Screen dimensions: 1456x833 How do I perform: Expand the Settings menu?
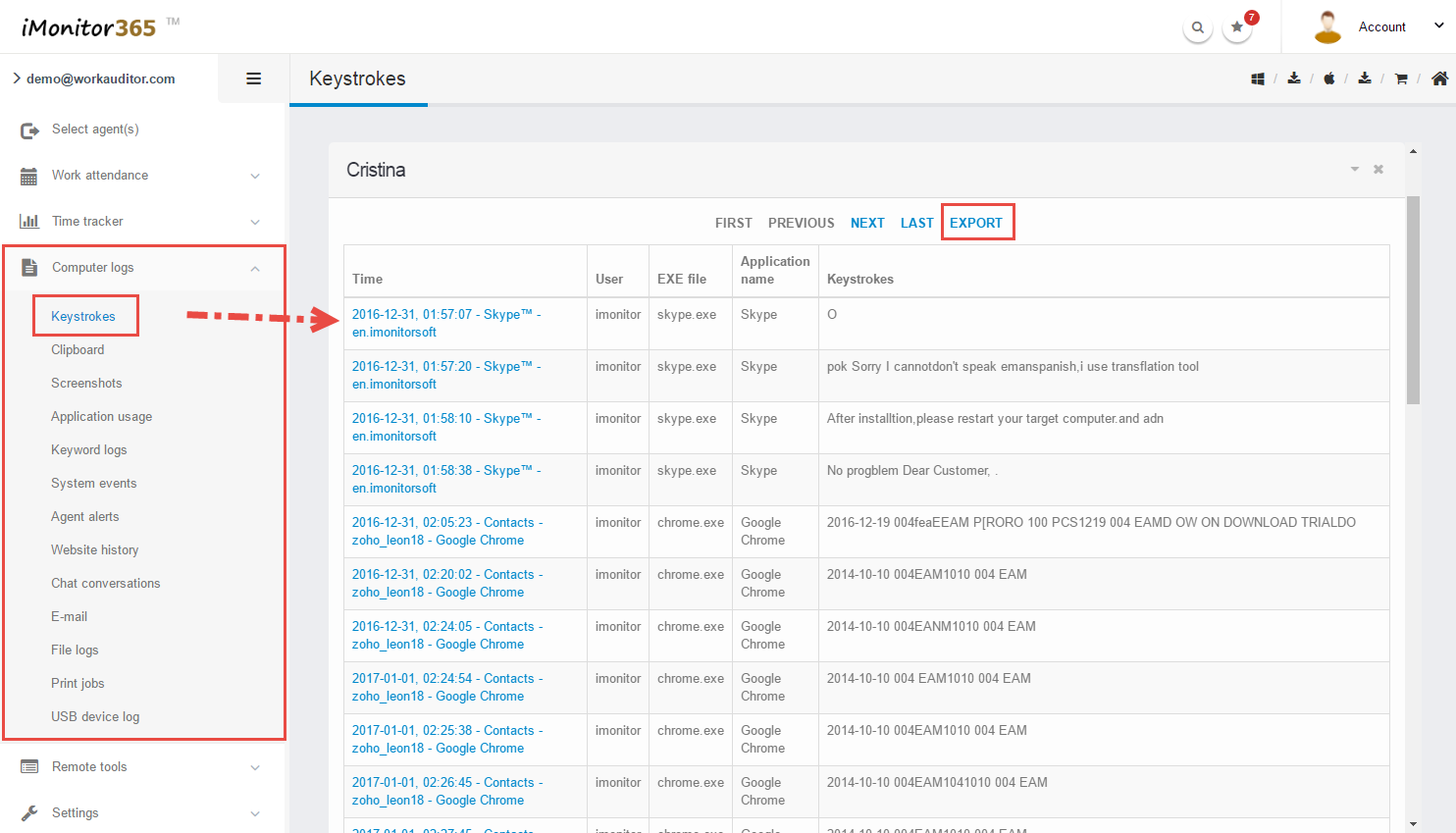pos(255,814)
